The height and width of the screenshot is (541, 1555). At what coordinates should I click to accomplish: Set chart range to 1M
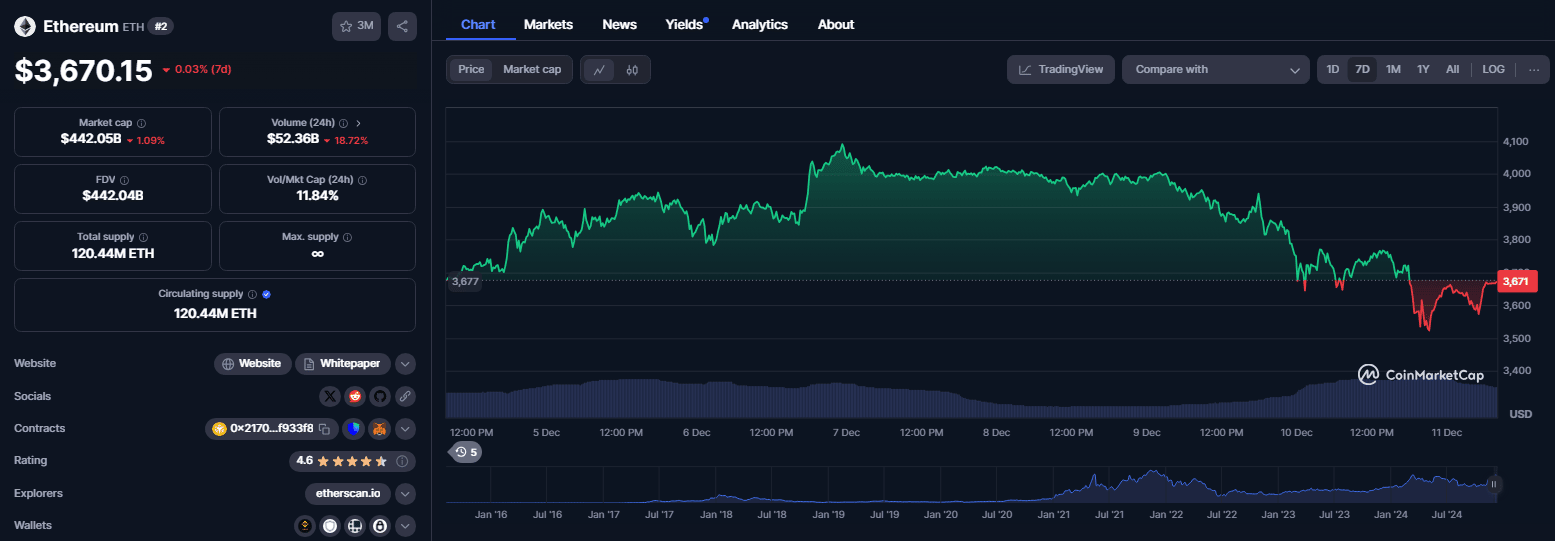click(1393, 69)
